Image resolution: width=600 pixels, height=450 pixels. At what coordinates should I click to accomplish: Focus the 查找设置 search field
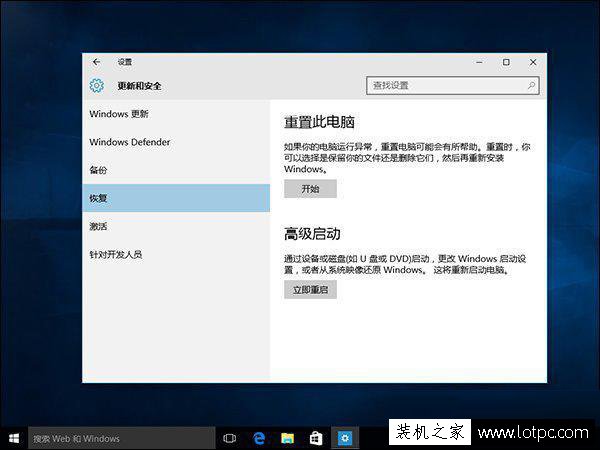click(453, 85)
